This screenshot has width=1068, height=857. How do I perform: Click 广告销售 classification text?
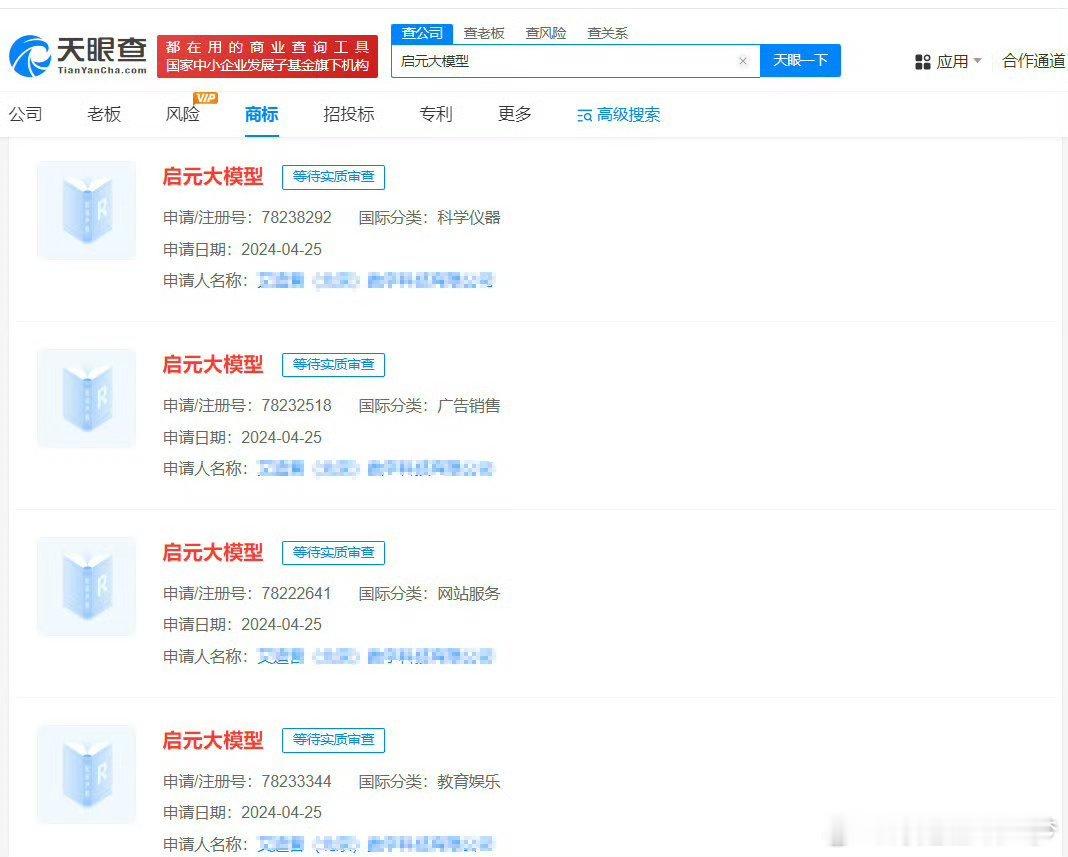(x=469, y=406)
